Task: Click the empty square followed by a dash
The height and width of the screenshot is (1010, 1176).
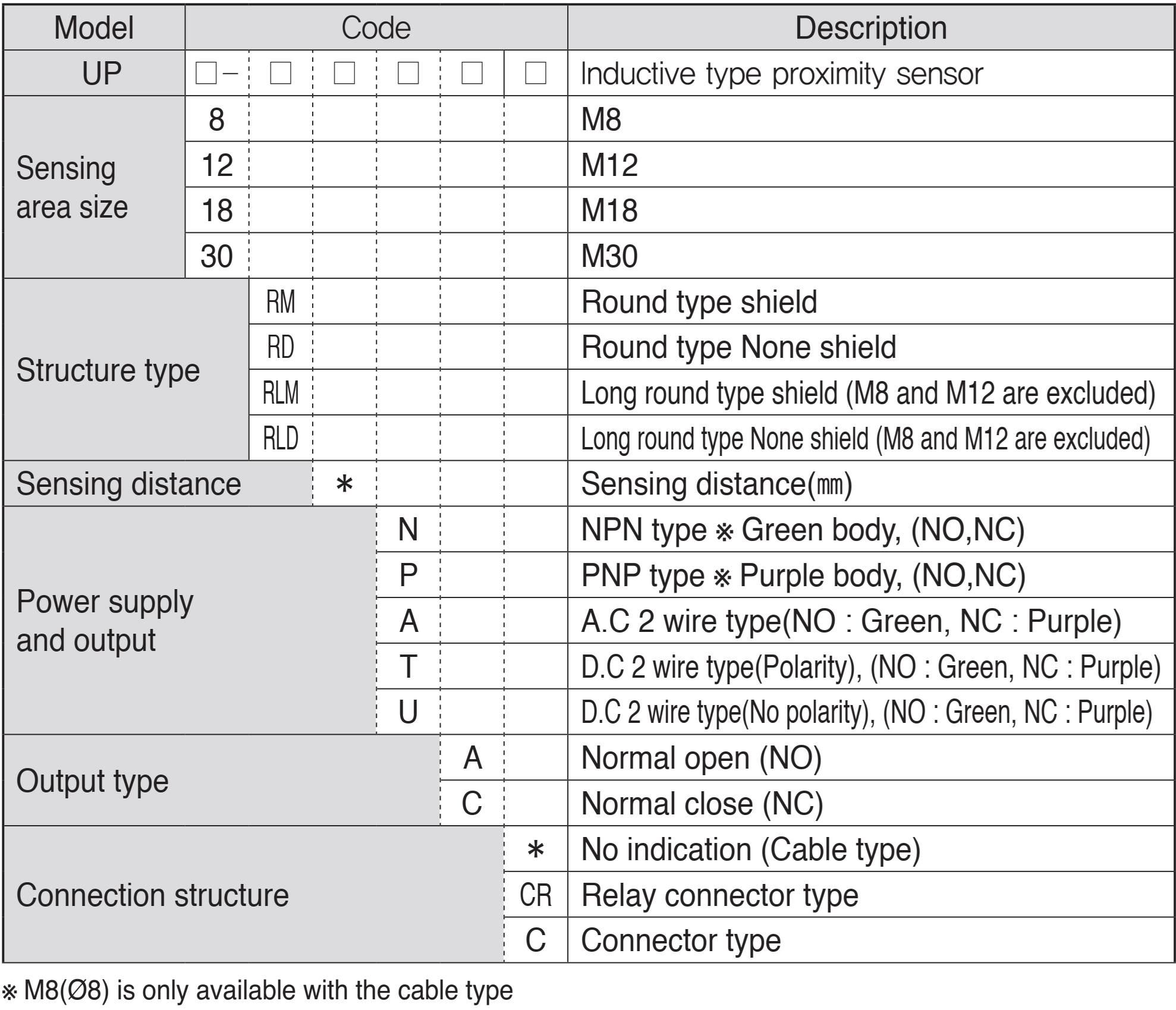Action: (206, 74)
